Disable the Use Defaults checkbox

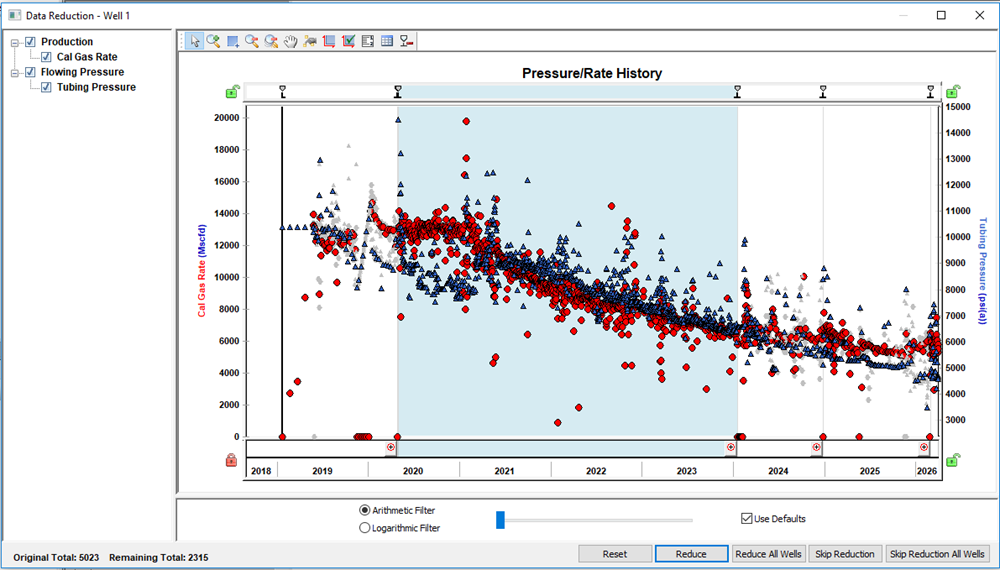pos(746,518)
